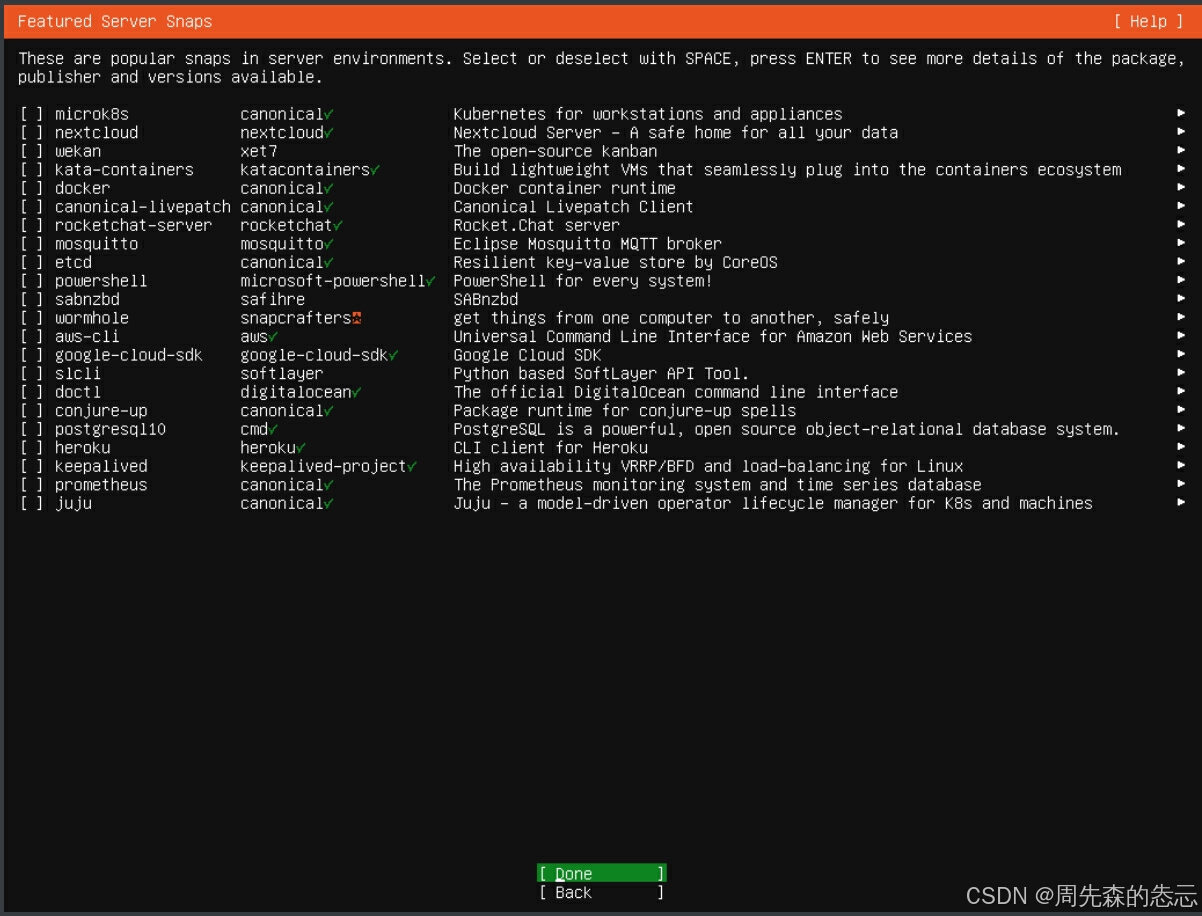Check the mosquitto snap box

pyautogui.click(x=32, y=244)
